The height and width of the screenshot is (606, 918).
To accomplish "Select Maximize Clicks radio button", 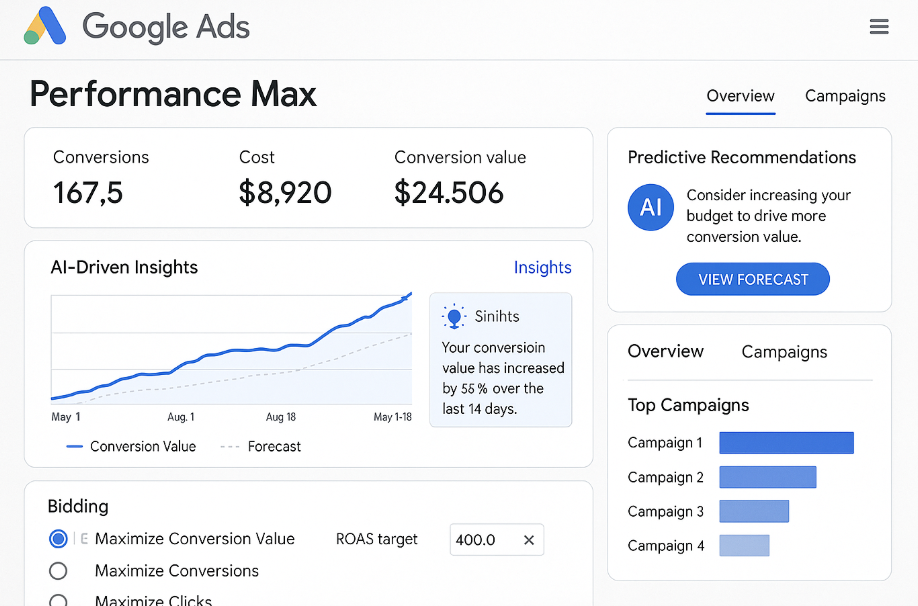I will (58, 600).
